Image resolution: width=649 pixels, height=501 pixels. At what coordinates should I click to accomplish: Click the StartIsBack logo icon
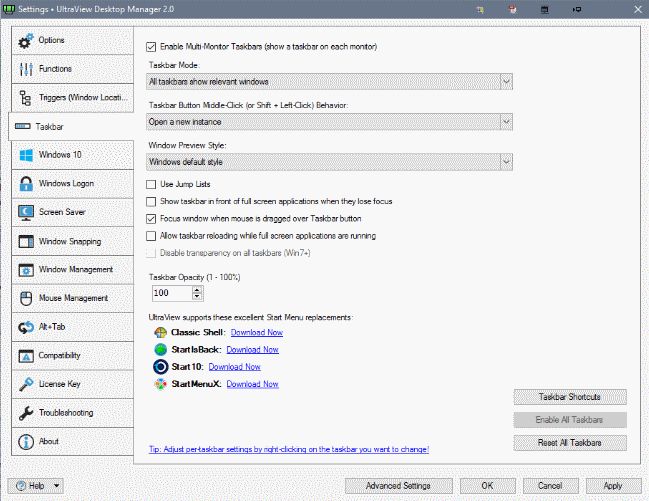click(x=159, y=349)
